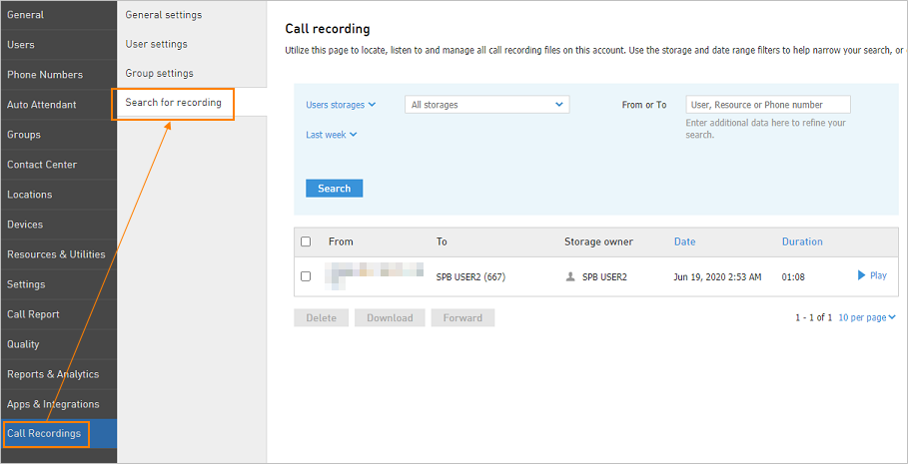The width and height of the screenshot is (908, 464).
Task: Open the Groups sidebar section
Action: [x=58, y=134]
